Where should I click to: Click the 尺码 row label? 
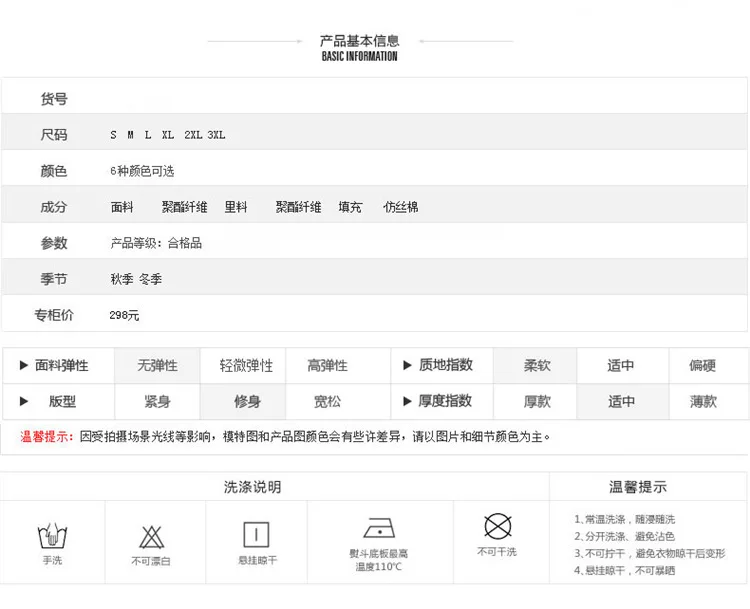click(x=54, y=135)
